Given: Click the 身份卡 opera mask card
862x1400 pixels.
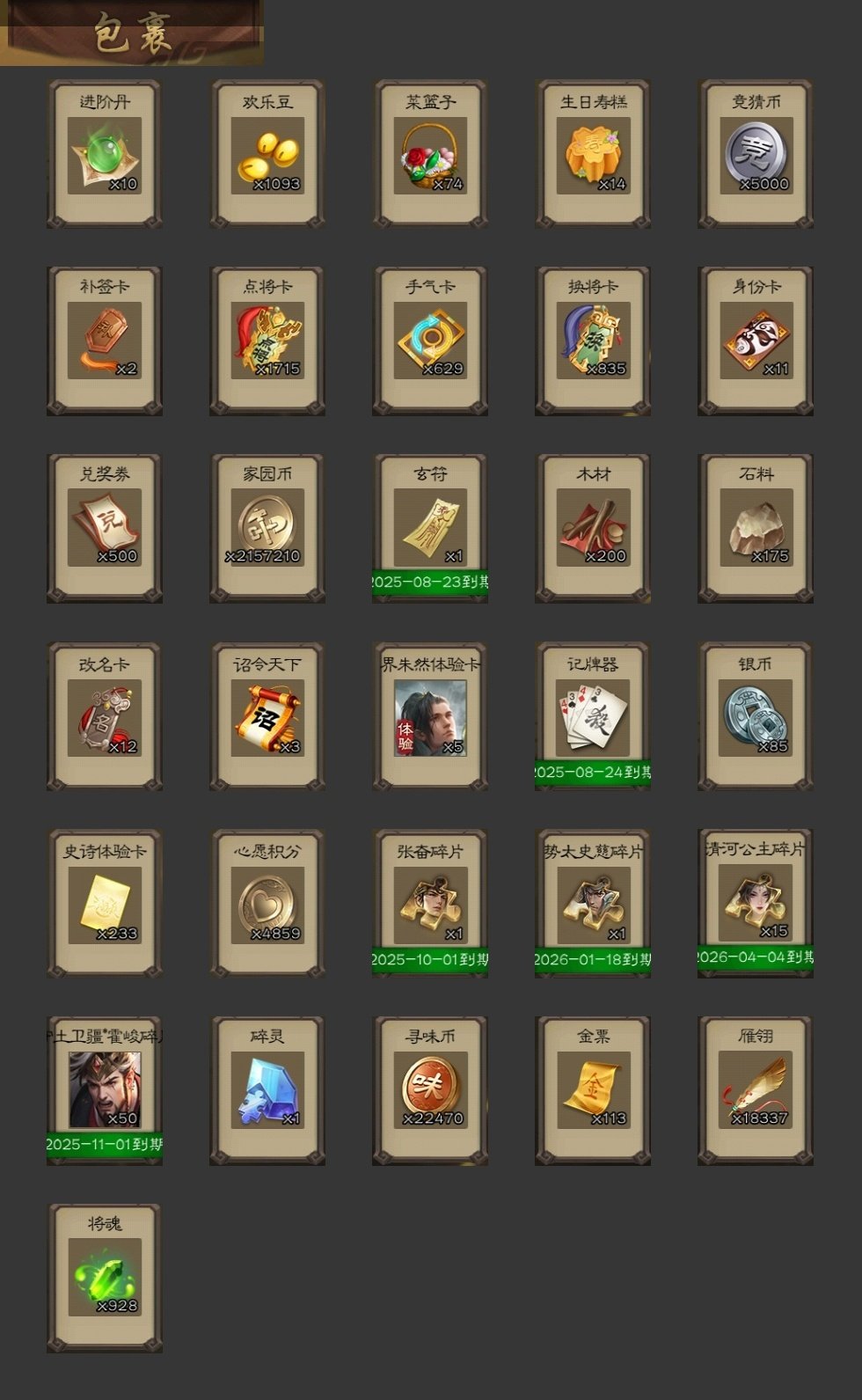Looking at the screenshot, I should (x=756, y=341).
